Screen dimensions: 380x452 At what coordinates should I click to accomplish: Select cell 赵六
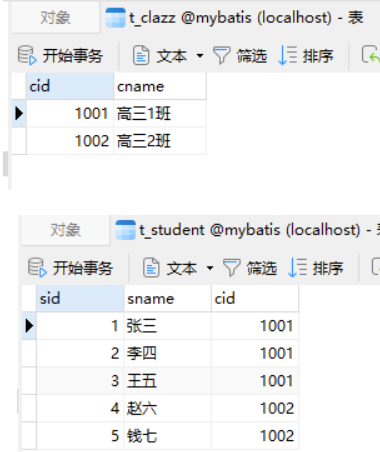[167, 408]
